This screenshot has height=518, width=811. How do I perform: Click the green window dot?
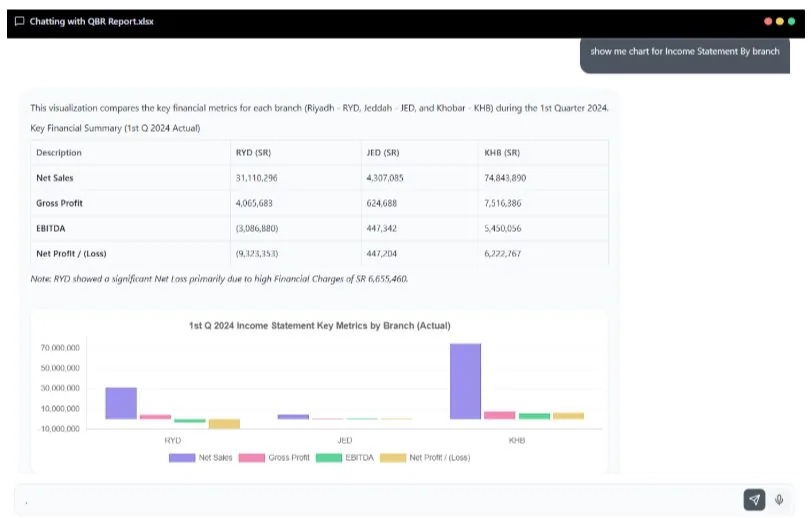[791, 21]
